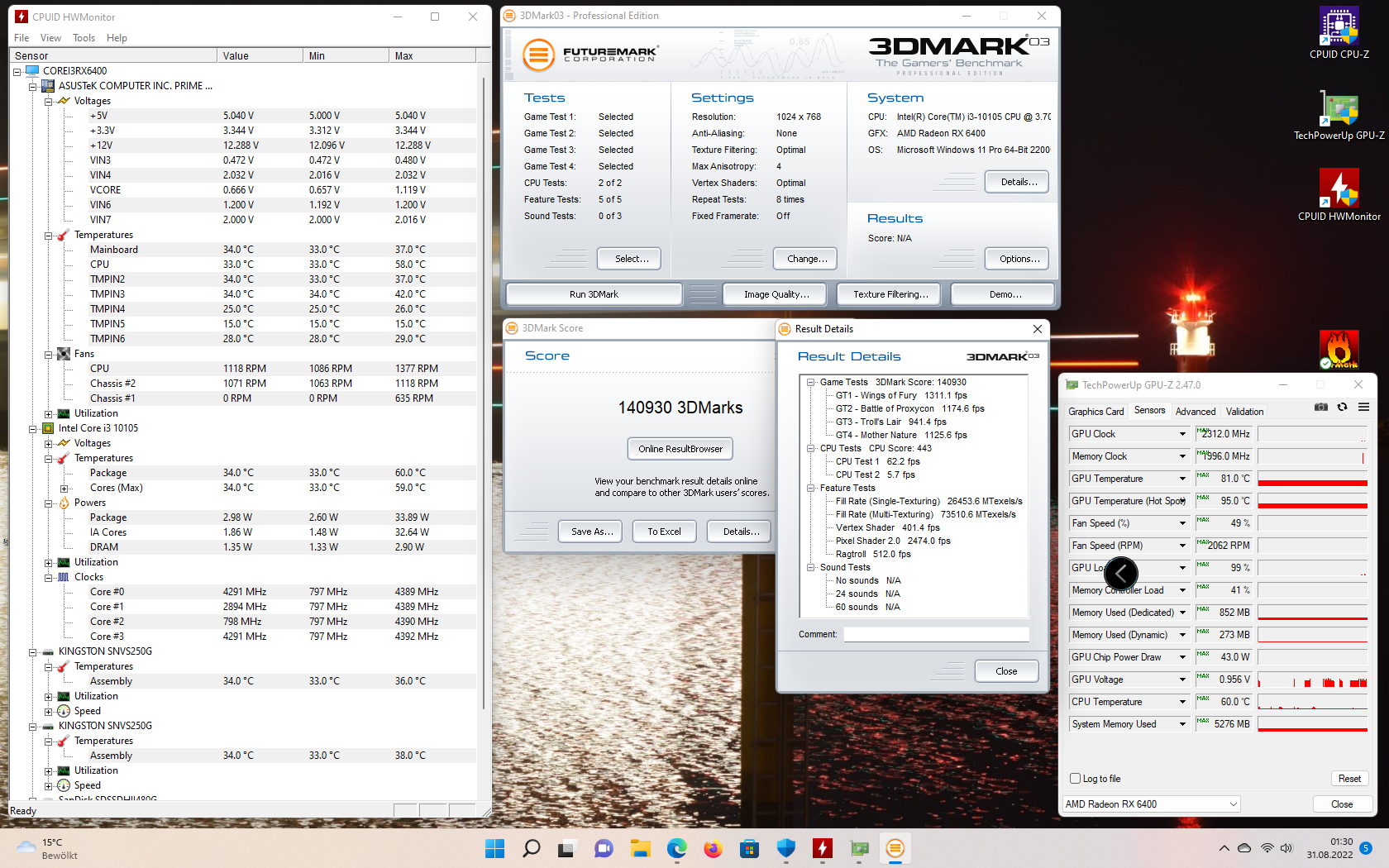The height and width of the screenshot is (868, 1389).
Task: Expand the Cores (Max) node
Action: 64,489
